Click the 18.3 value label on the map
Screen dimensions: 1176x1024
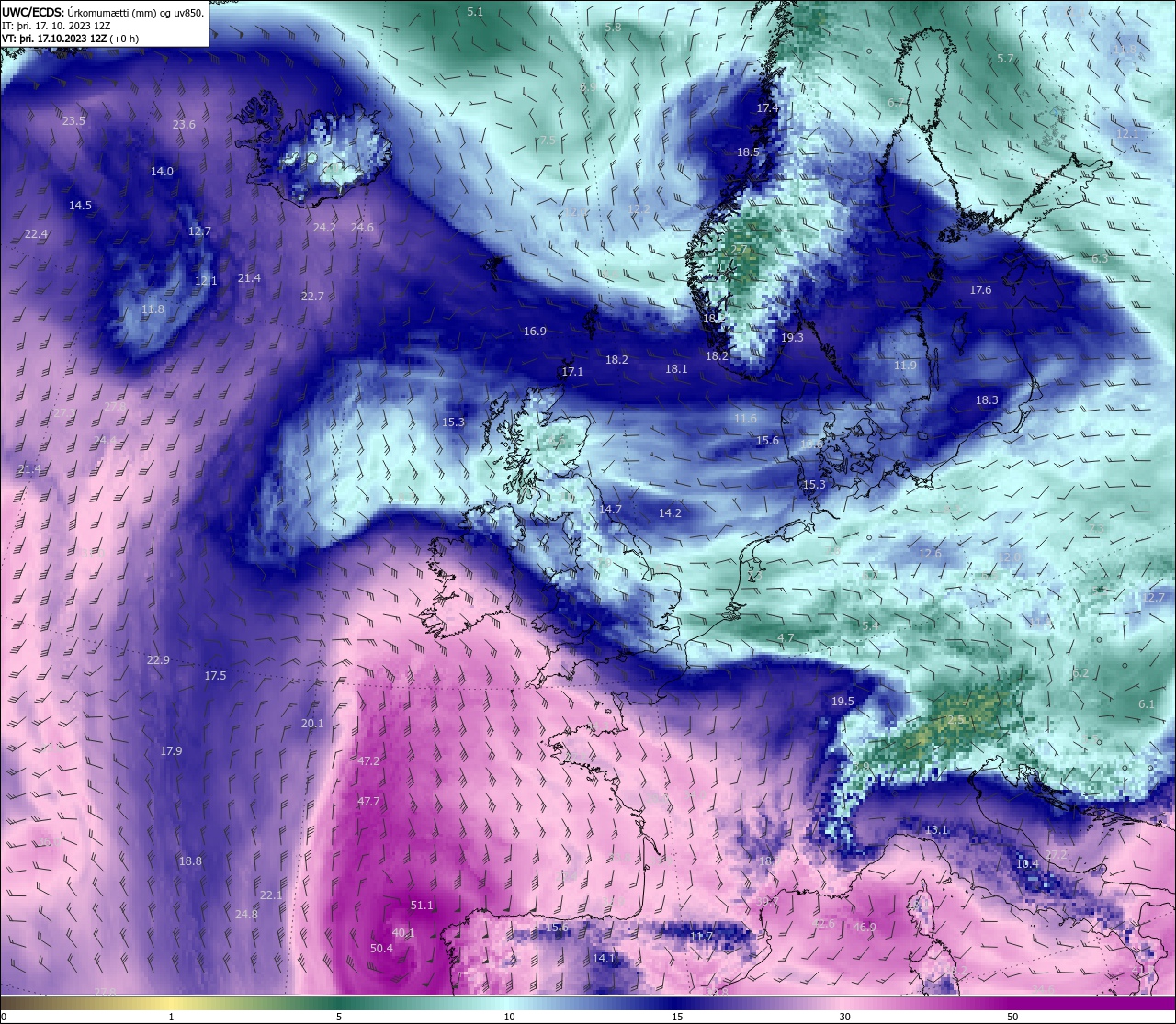(987, 399)
